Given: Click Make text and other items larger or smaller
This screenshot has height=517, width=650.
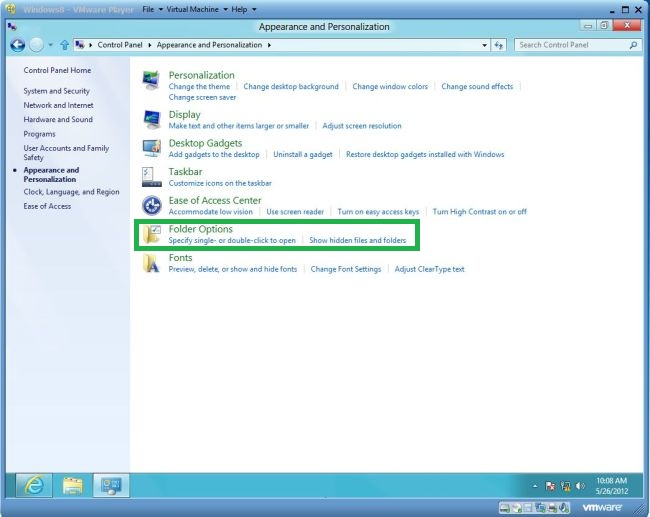Looking at the screenshot, I should (x=239, y=126).
